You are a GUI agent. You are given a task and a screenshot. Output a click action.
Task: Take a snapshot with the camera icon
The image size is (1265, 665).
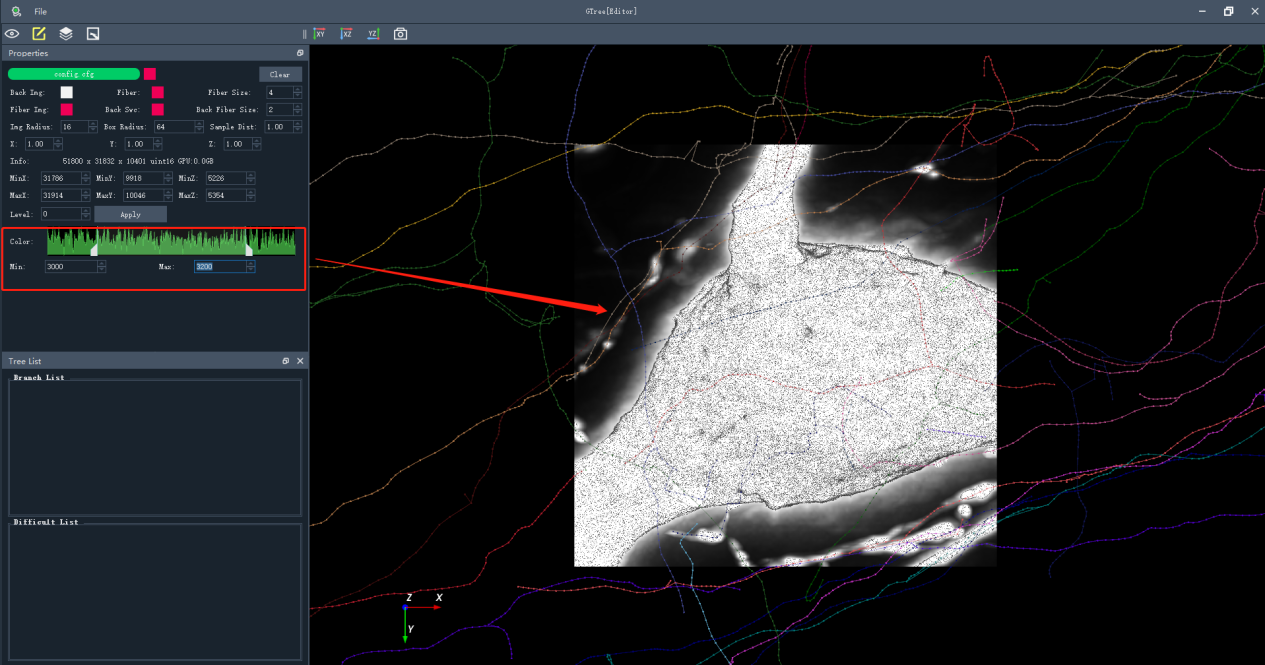coord(400,34)
